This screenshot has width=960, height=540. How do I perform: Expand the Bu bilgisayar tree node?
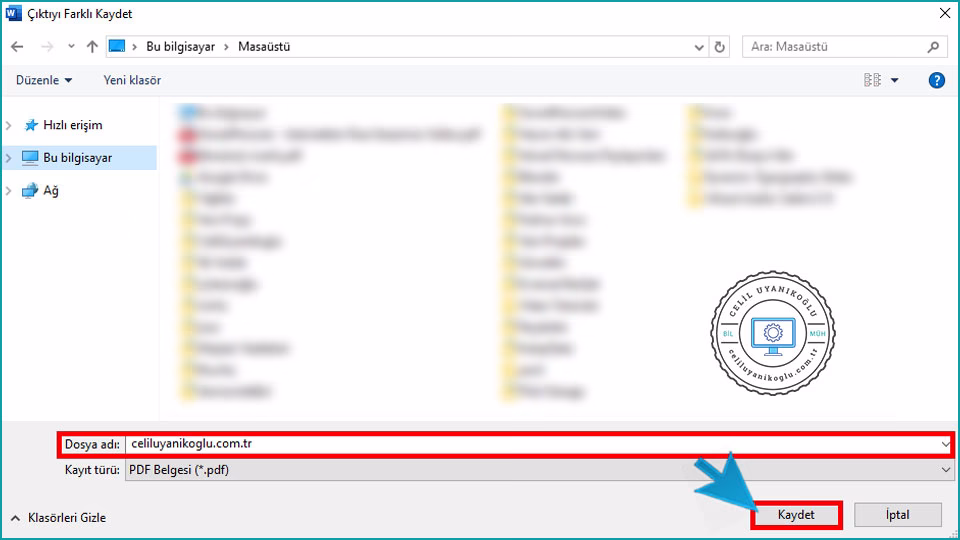pos(9,158)
